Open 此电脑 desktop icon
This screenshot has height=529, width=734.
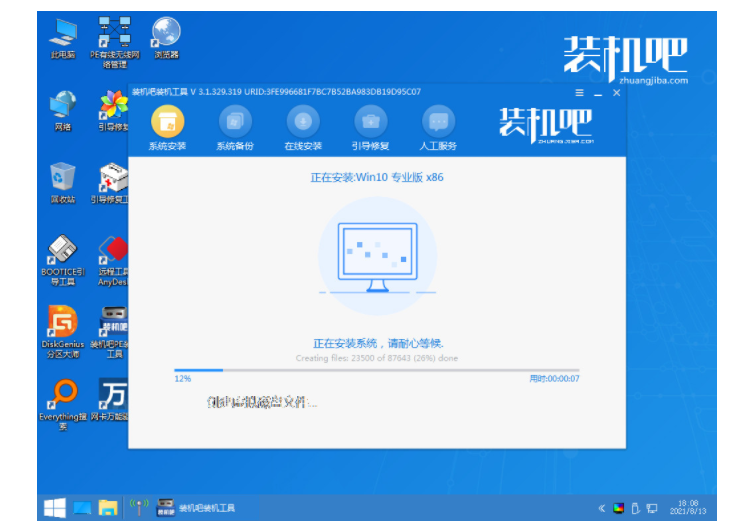coord(63,38)
